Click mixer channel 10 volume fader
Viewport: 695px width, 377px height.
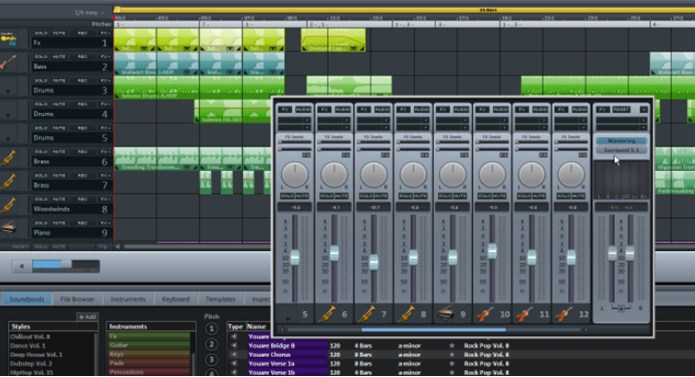(492, 251)
